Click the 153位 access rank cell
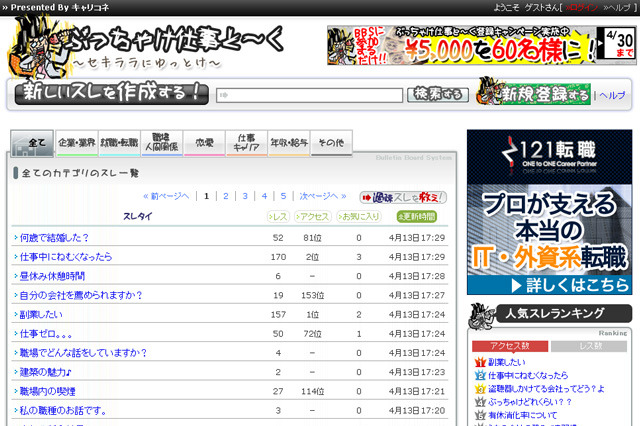640x426 pixels. (313, 295)
